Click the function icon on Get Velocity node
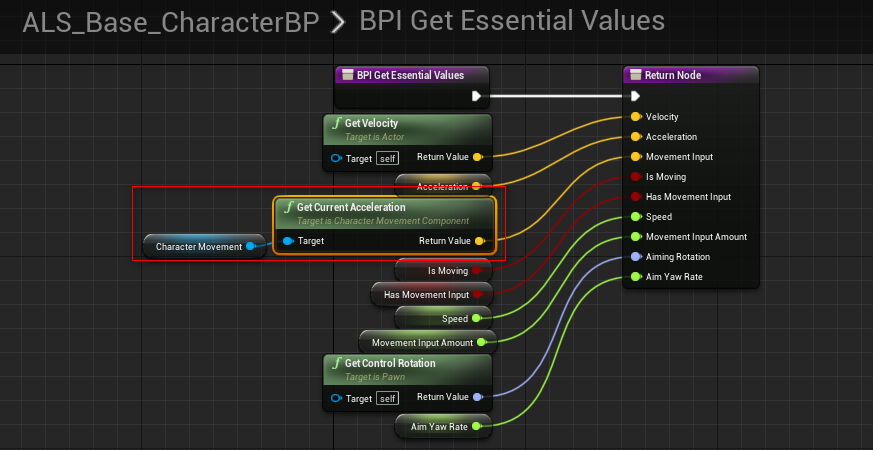This screenshot has width=873, height=450. [337, 123]
